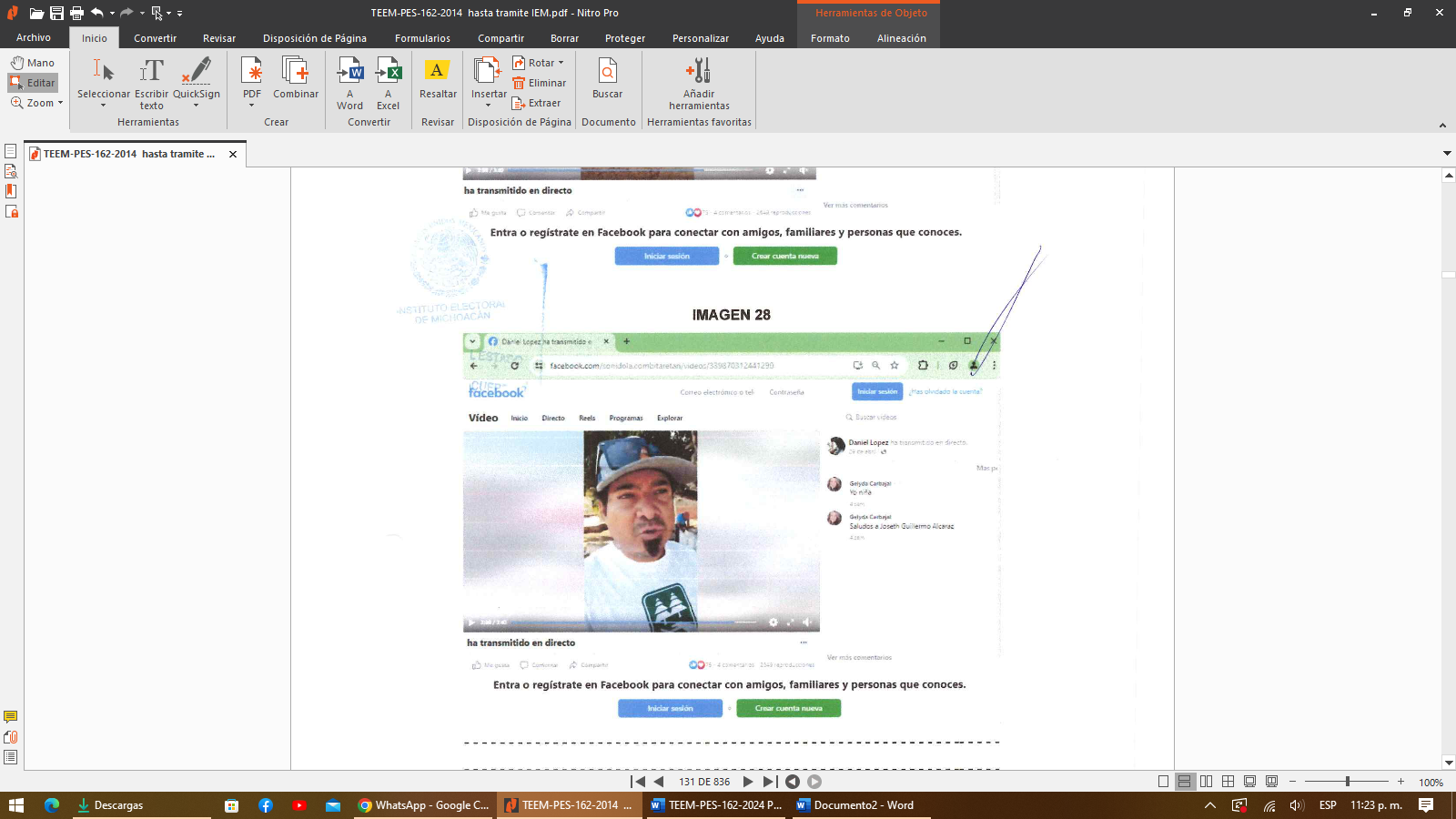Viewport: 1456px width, 819px height.
Task: Enable full screen view mode
Action: 1250,782
